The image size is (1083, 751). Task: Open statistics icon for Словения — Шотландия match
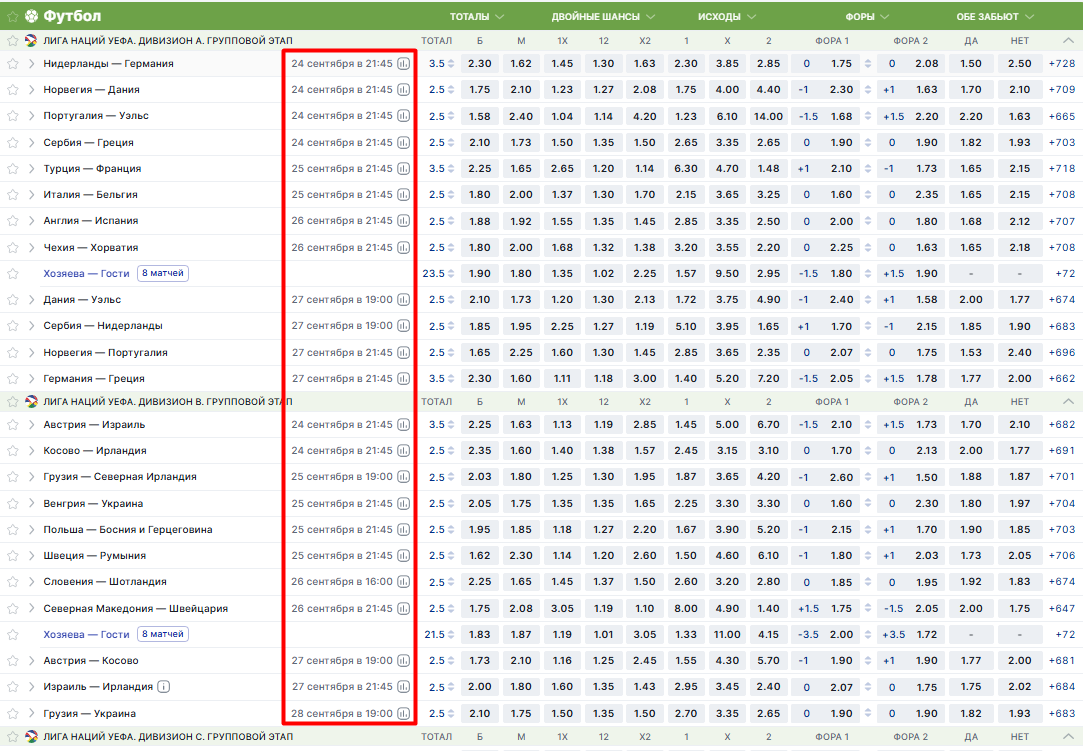pos(403,582)
